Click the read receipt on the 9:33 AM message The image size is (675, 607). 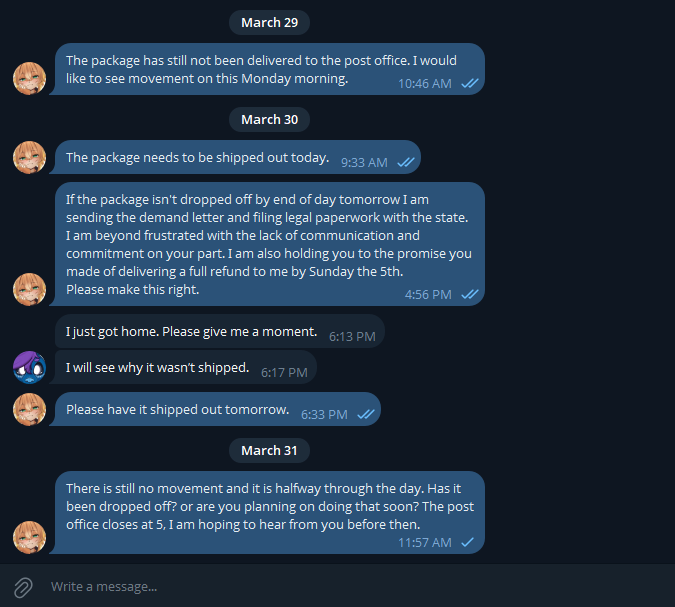coord(406,162)
